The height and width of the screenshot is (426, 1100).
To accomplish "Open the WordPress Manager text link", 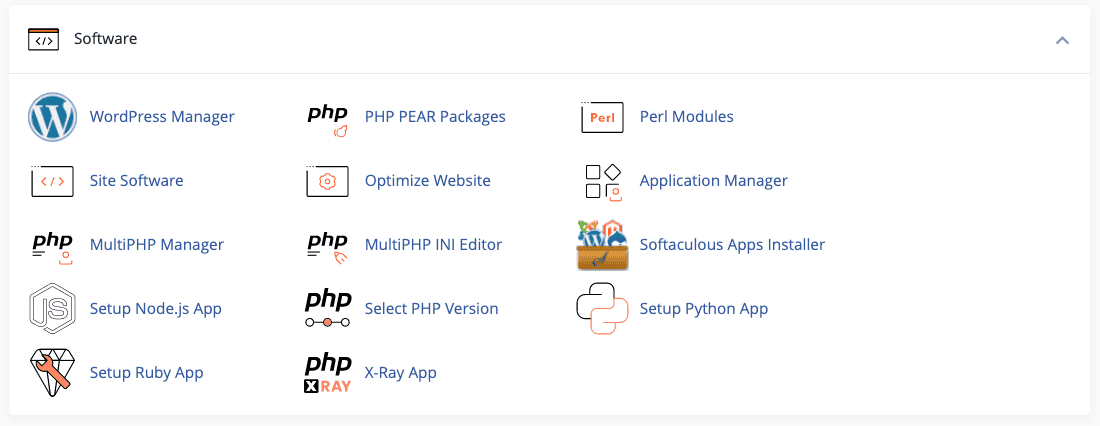I will click(x=162, y=117).
